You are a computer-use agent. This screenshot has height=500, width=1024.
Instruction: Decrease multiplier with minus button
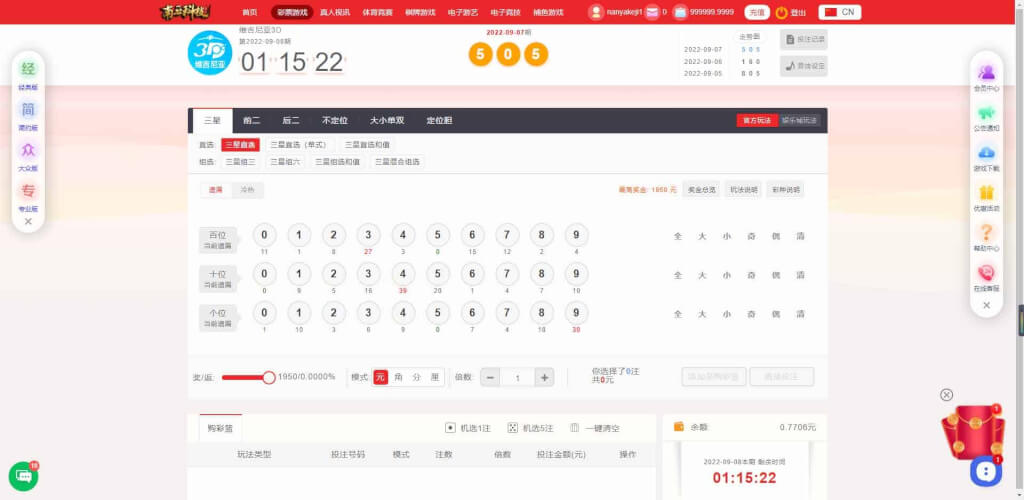(x=490, y=377)
